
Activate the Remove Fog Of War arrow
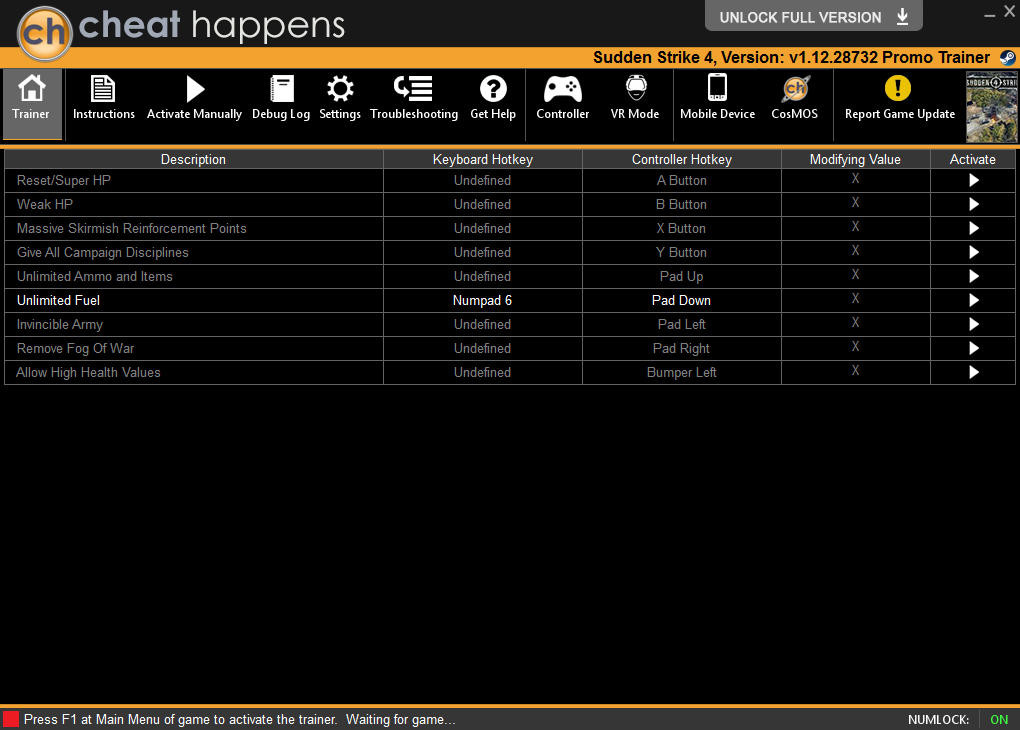(x=973, y=349)
